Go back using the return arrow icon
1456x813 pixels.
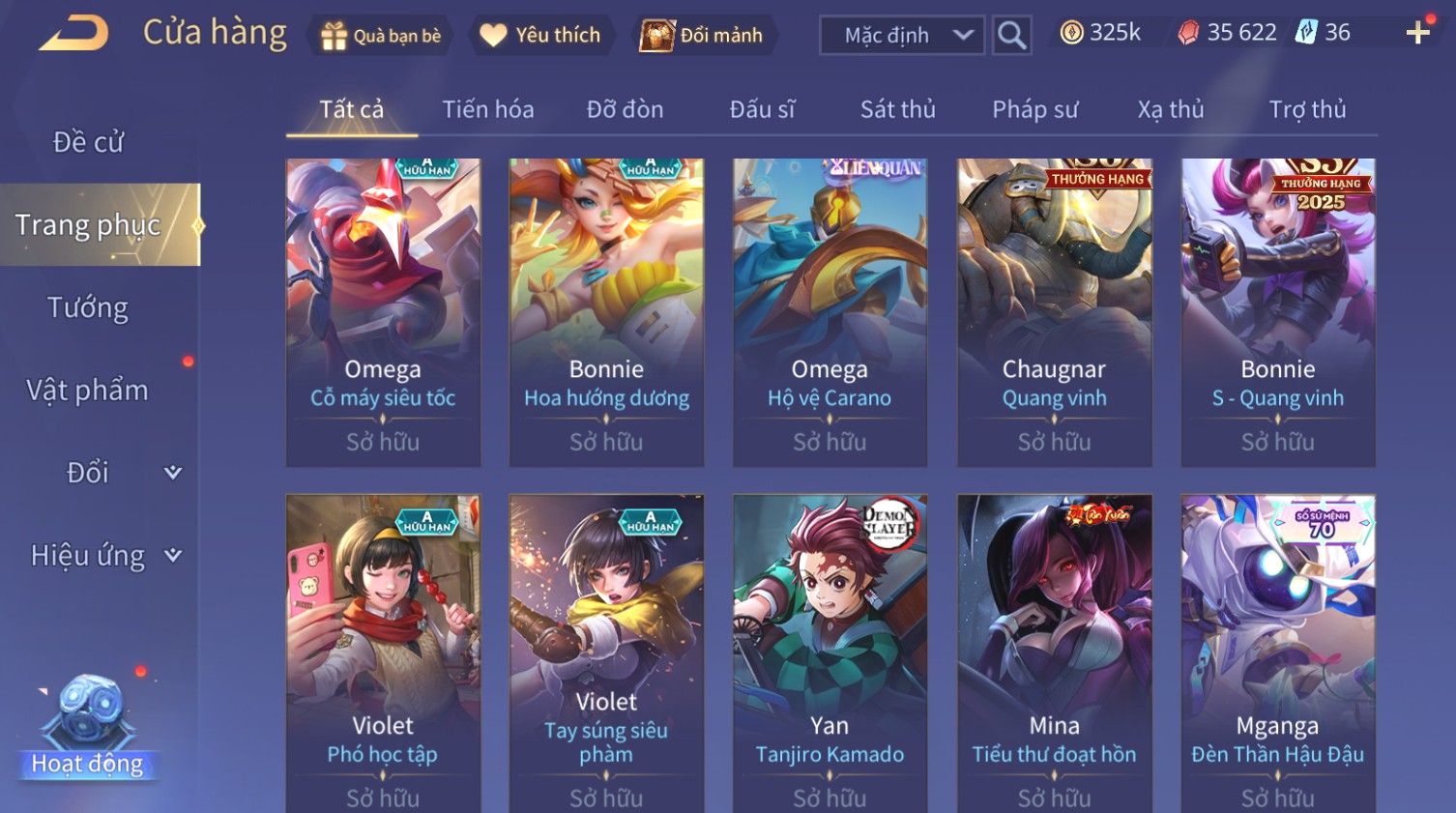[73, 35]
